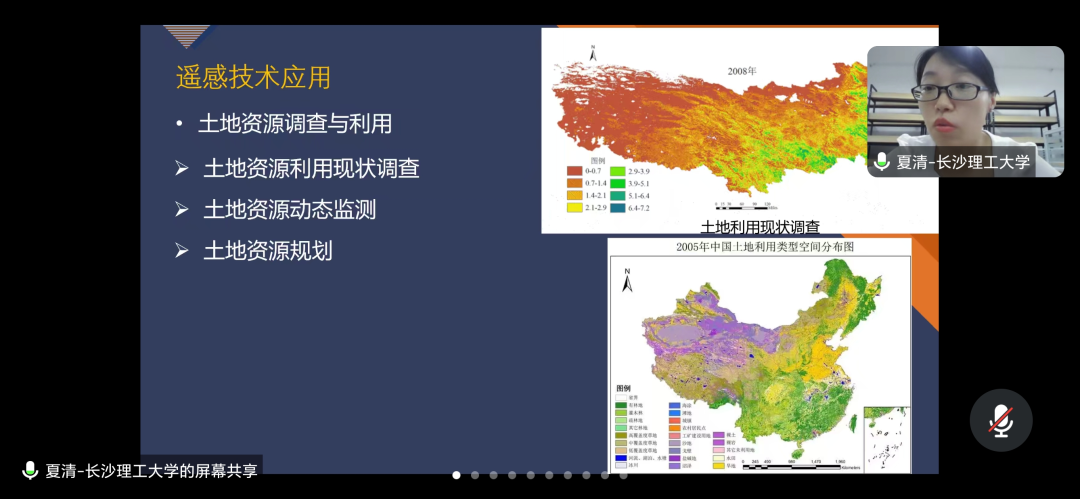1080x499 pixels.
Task: Click the 2.1-2.9 yellow legend swatch
Action: pyautogui.click(x=575, y=208)
